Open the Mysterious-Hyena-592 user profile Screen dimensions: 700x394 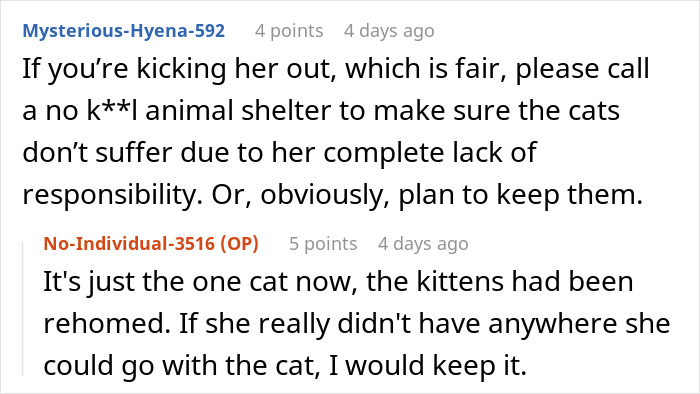pos(124,31)
